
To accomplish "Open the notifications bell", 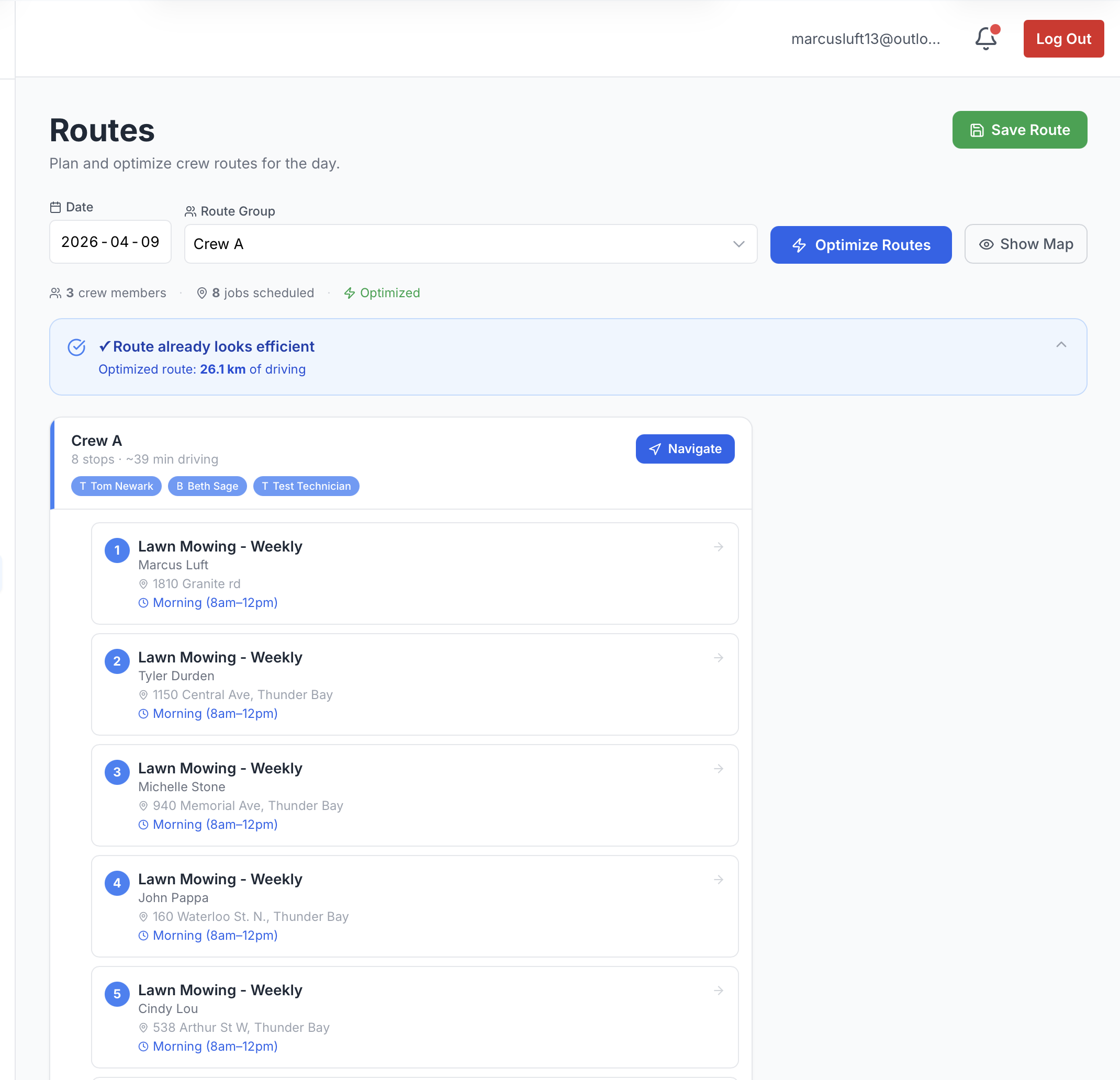I will click(x=985, y=38).
